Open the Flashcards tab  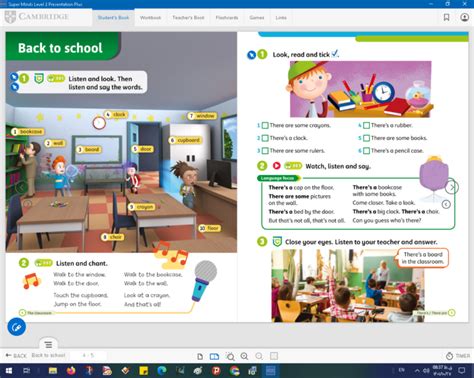coord(227,17)
